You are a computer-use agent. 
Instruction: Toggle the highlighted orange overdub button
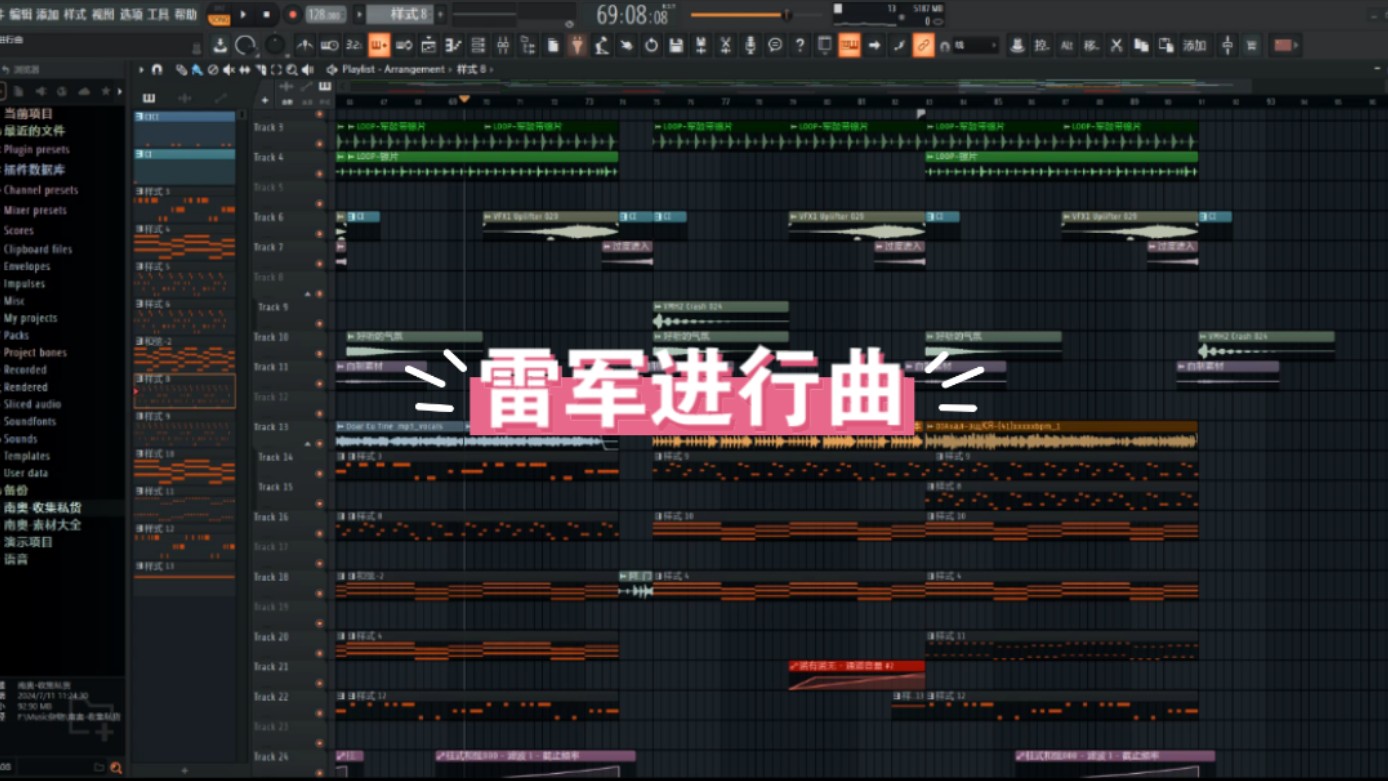click(x=379, y=45)
